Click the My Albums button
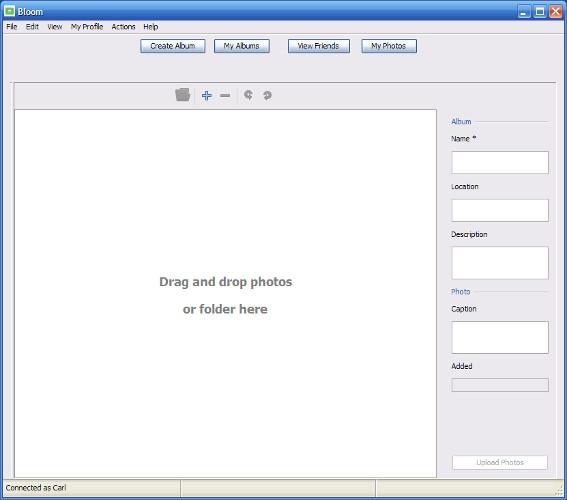The image size is (567, 500). coord(242,46)
